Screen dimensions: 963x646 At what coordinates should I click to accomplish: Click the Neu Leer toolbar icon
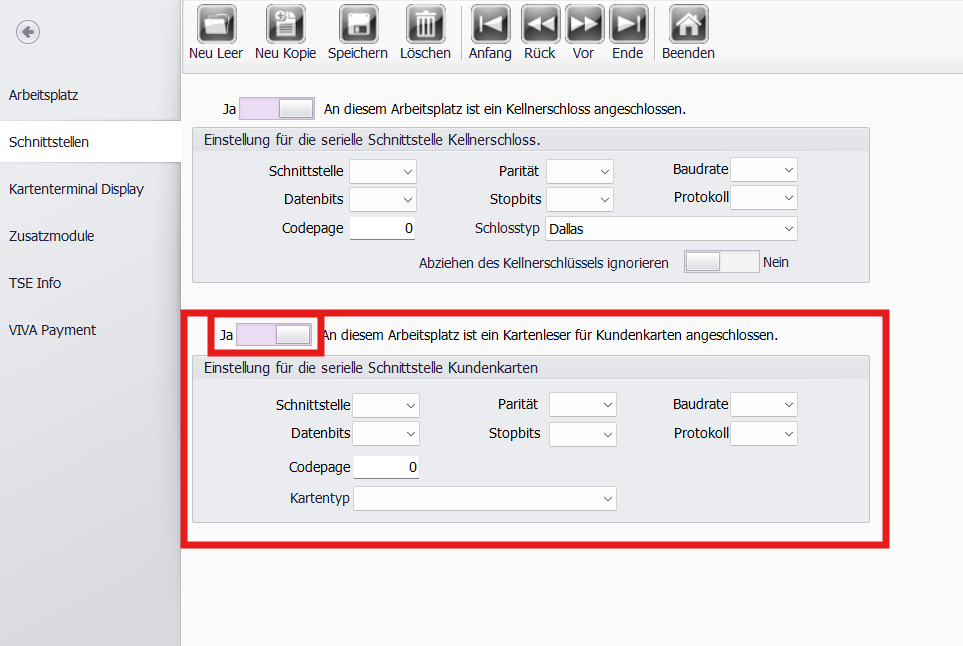click(216, 24)
